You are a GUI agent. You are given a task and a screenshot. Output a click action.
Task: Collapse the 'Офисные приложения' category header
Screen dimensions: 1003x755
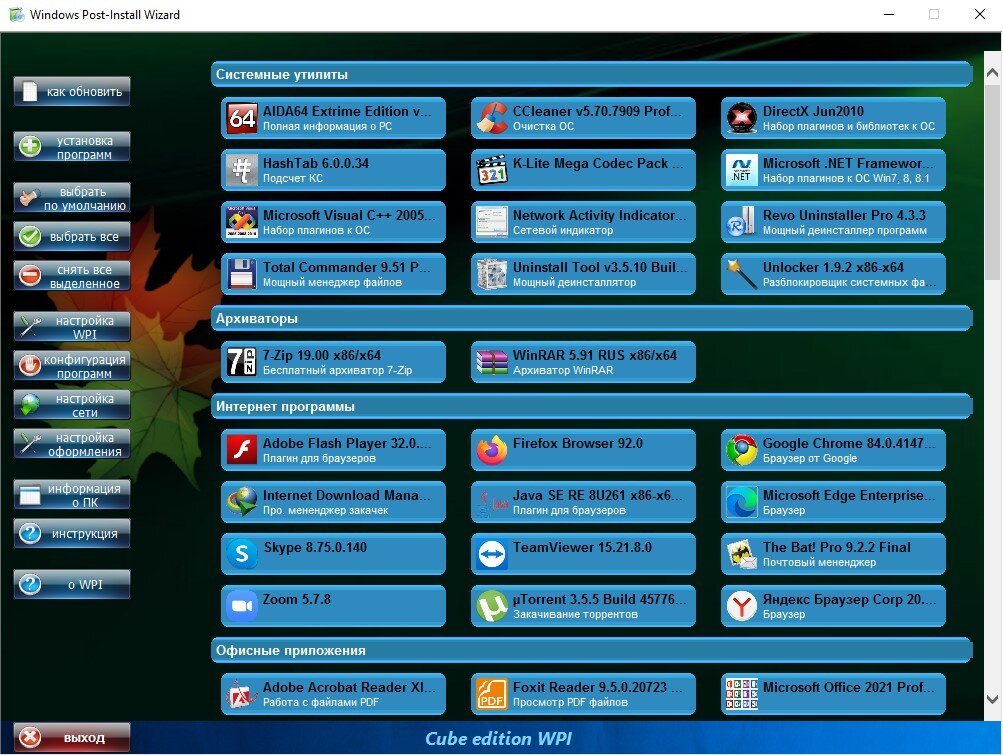pyautogui.click(x=592, y=651)
